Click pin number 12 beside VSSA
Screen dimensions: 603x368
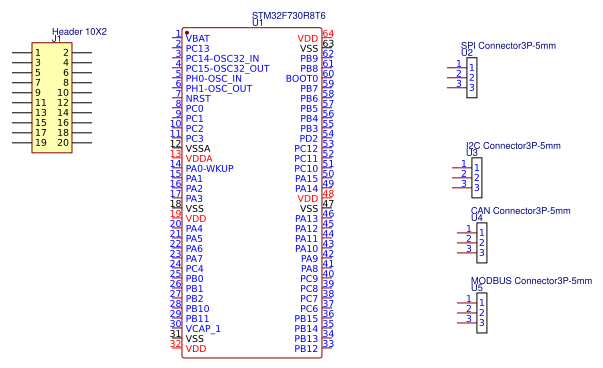(176, 143)
